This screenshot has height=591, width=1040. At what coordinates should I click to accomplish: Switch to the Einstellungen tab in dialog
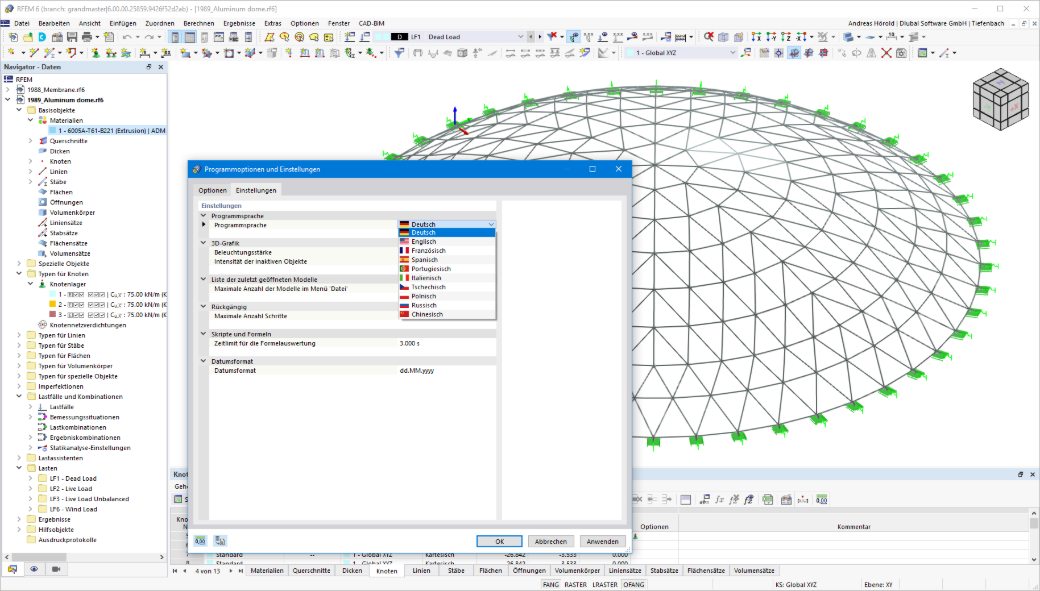256,190
